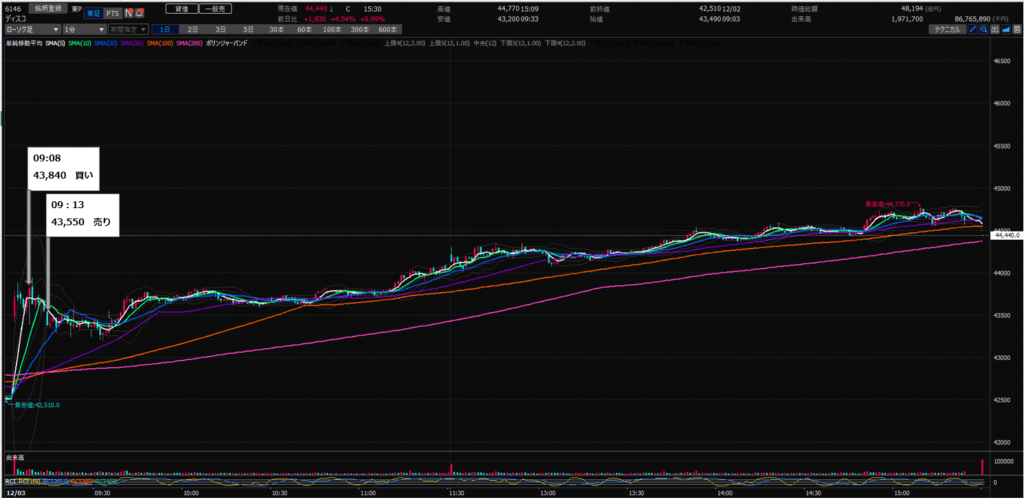Click the red N news icon
This screenshot has height=498, width=1024.
click(x=128, y=15)
